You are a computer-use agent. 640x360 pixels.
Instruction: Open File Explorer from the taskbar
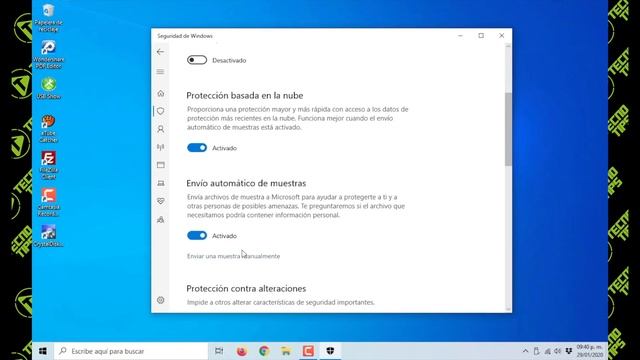point(286,351)
